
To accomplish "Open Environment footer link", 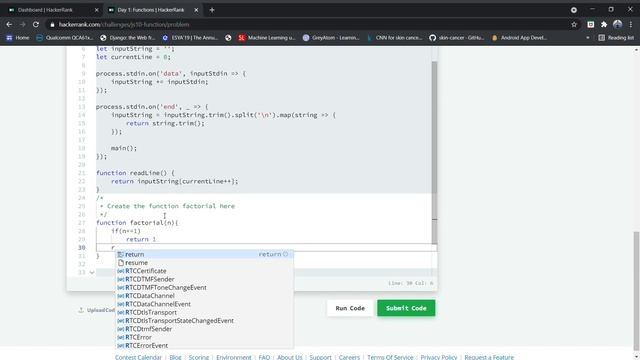I will coord(234,357).
